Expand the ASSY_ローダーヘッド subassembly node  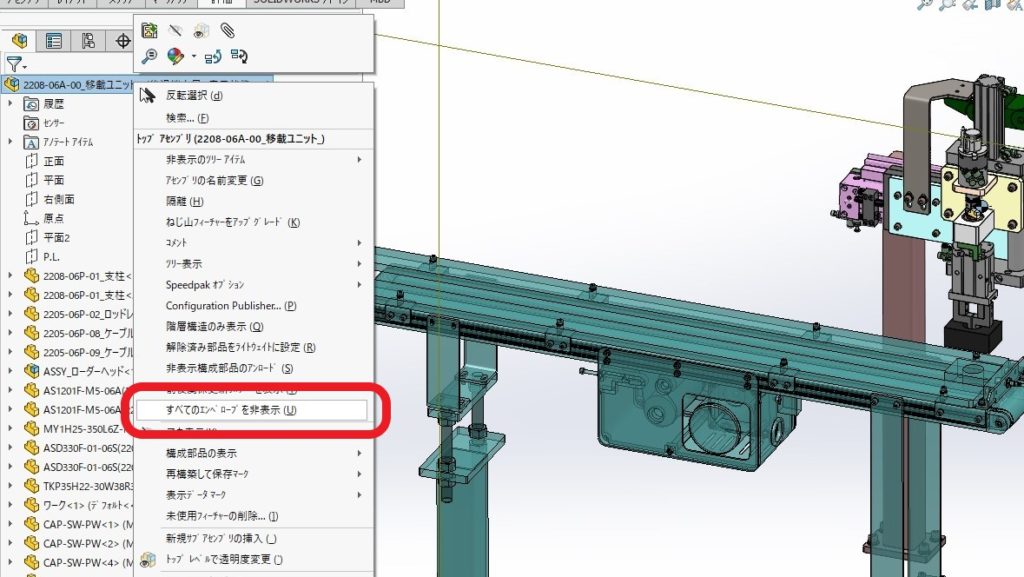(x=10, y=370)
